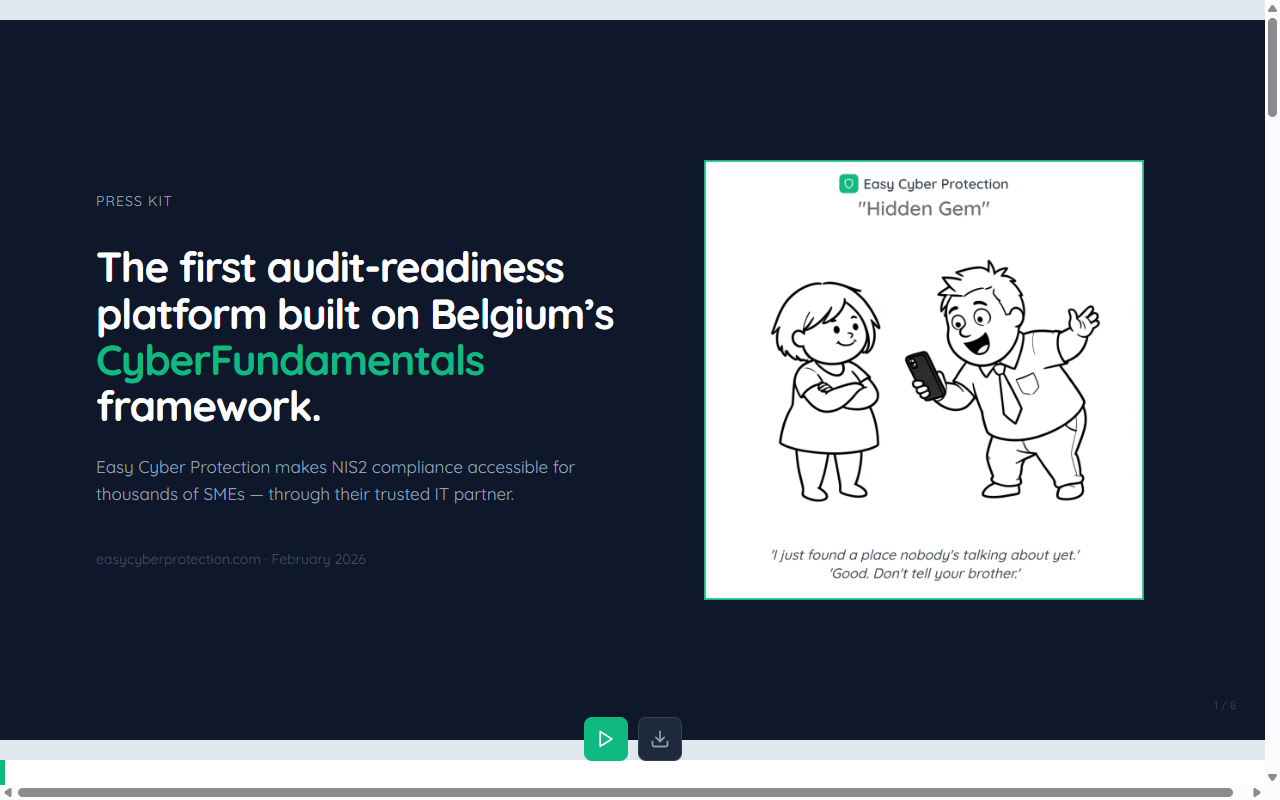Click the green CyberFundamentals heading text
Viewport: 1280px width, 800px height.
click(290, 361)
